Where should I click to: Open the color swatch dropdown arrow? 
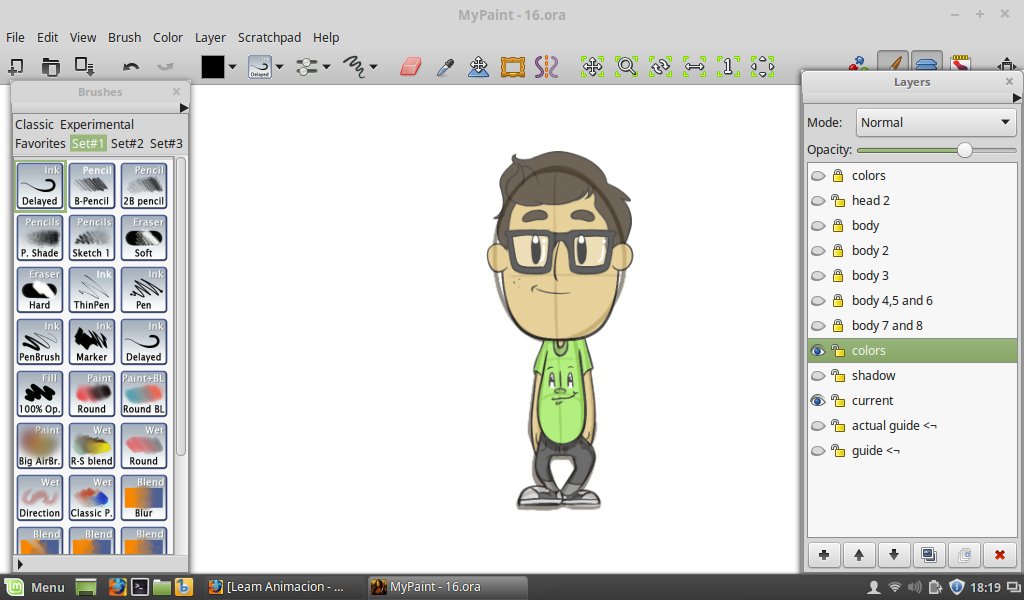click(x=232, y=67)
